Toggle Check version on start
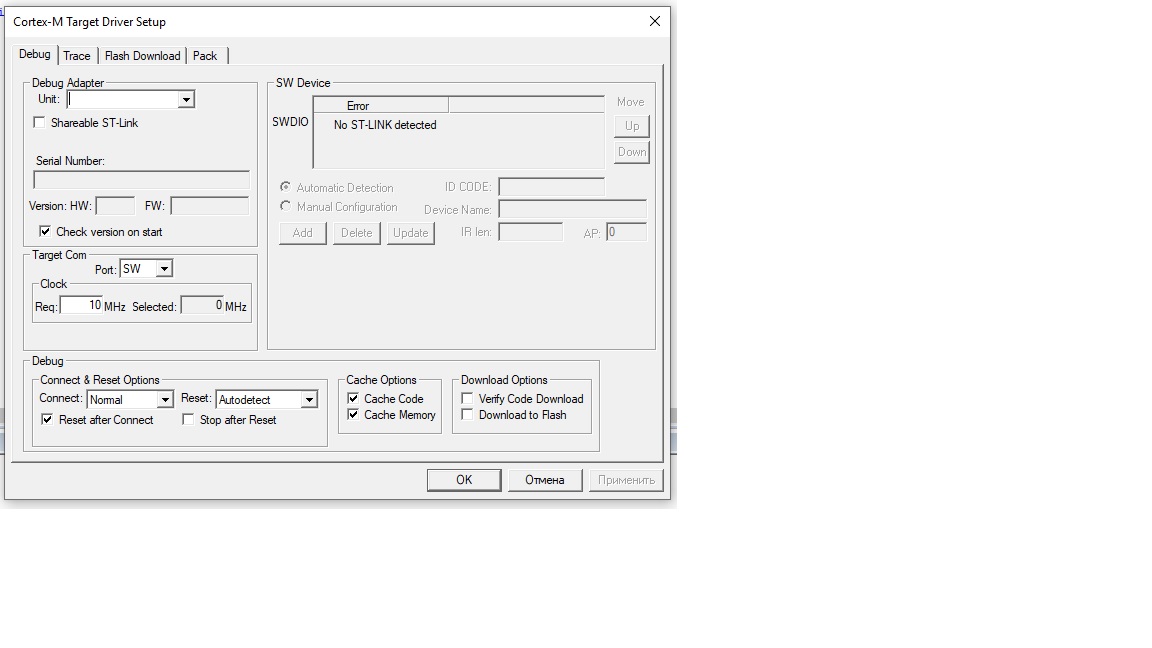The width and height of the screenshot is (1152, 648). click(x=45, y=231)
